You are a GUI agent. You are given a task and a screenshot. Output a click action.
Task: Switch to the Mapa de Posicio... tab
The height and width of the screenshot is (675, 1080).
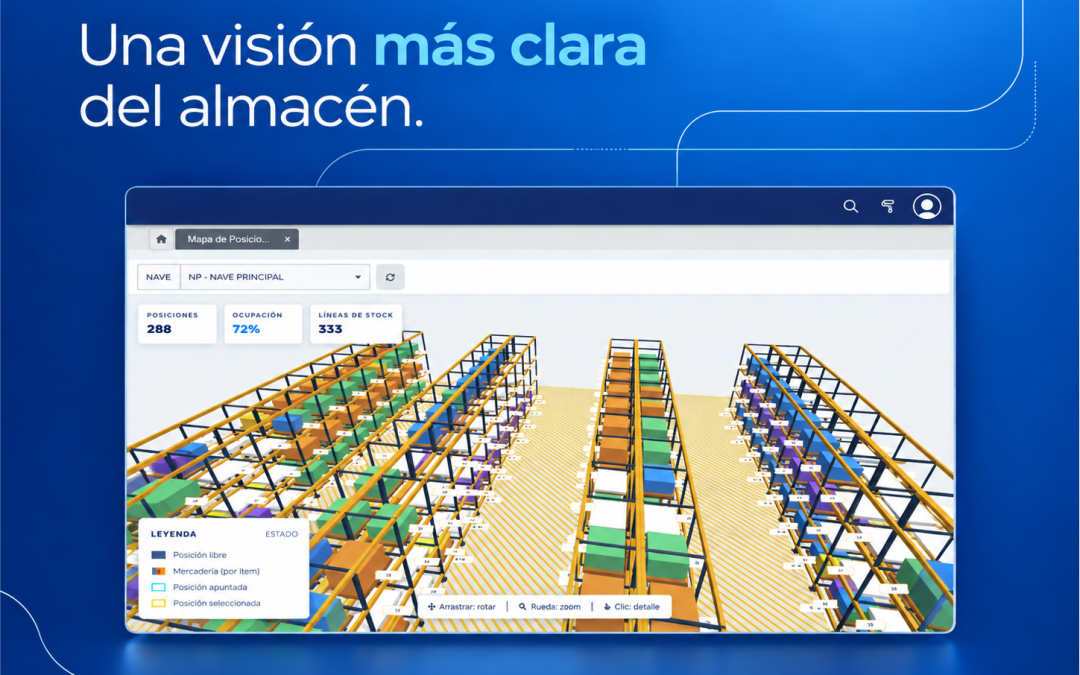click(236, 239)
